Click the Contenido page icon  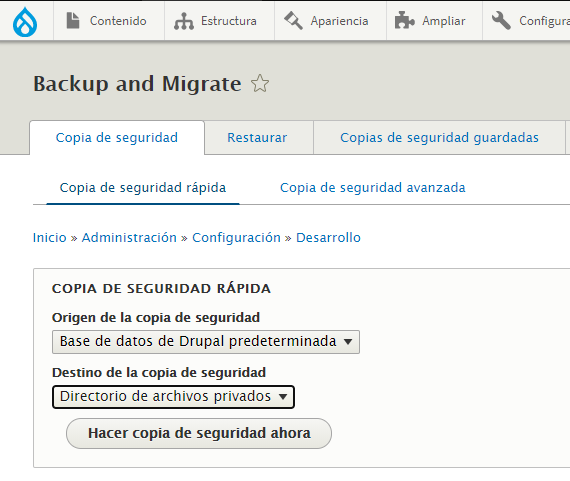click(73, 20)
